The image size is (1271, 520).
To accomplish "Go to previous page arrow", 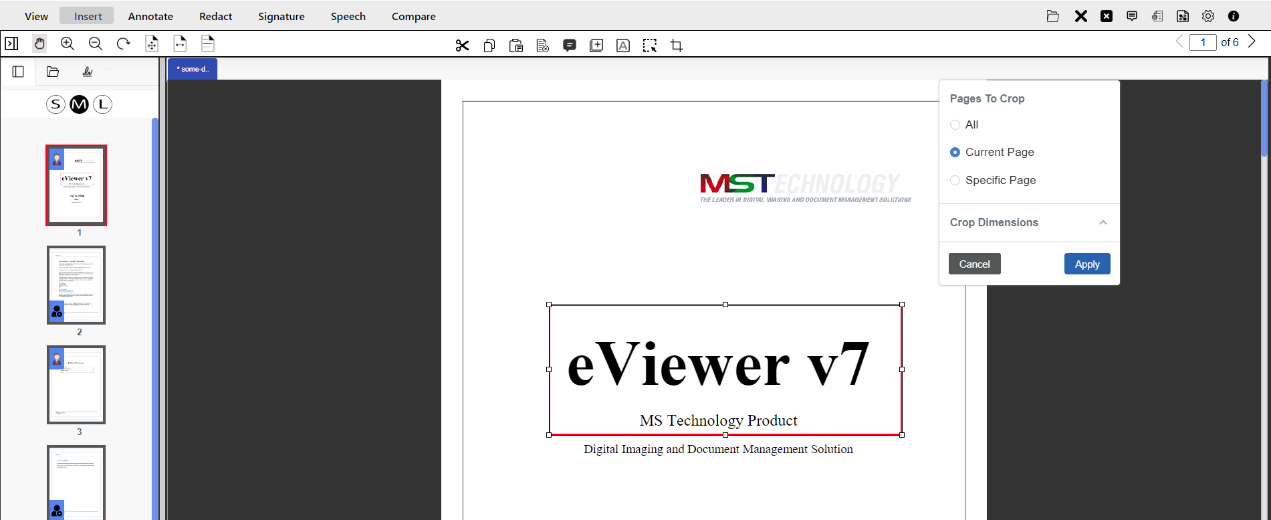I will (x=1179, y=42).
